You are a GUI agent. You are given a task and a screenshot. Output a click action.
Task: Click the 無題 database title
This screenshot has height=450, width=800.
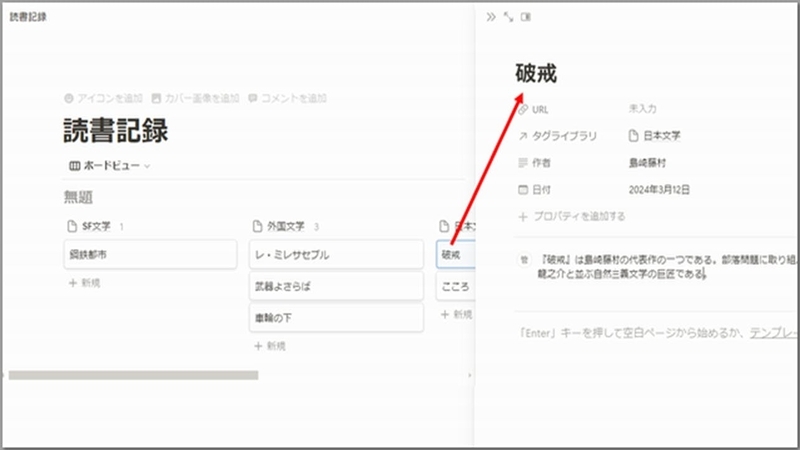tap(78, 197)
